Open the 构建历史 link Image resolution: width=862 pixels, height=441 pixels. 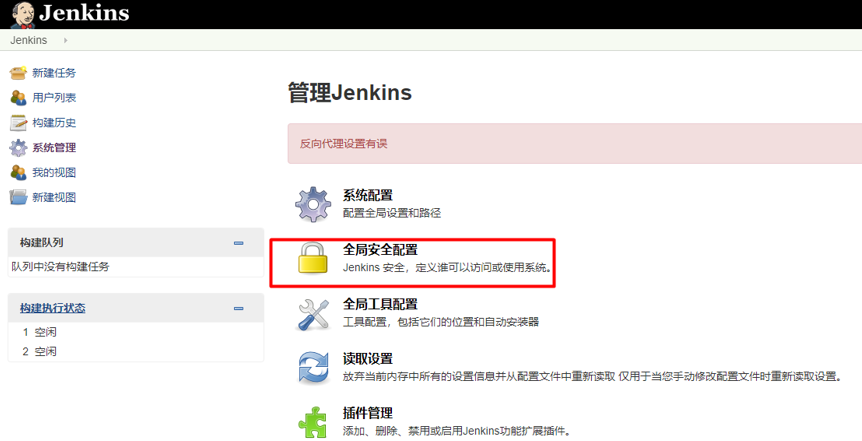coord(54,123)
